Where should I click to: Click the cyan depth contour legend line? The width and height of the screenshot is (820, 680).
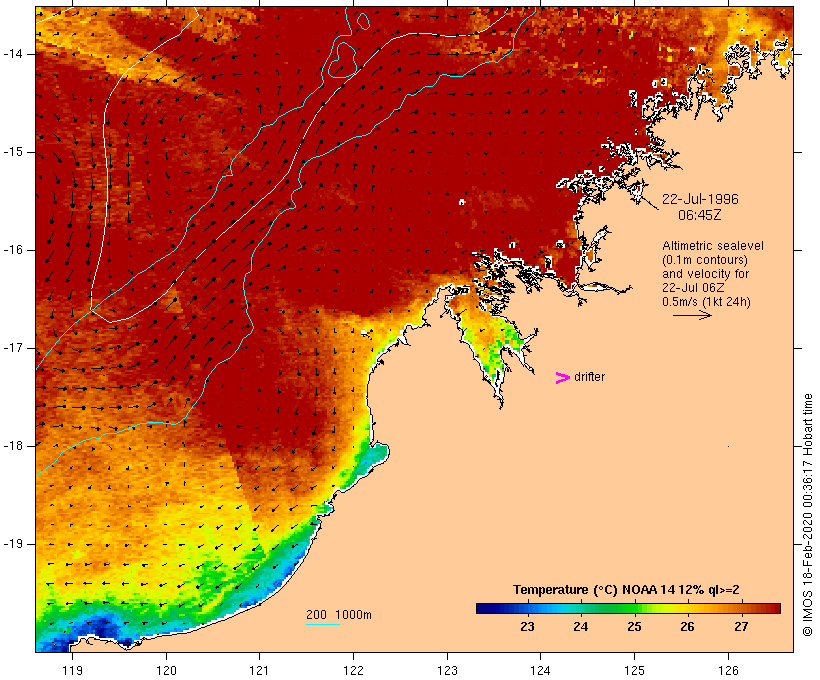point(323,624)
